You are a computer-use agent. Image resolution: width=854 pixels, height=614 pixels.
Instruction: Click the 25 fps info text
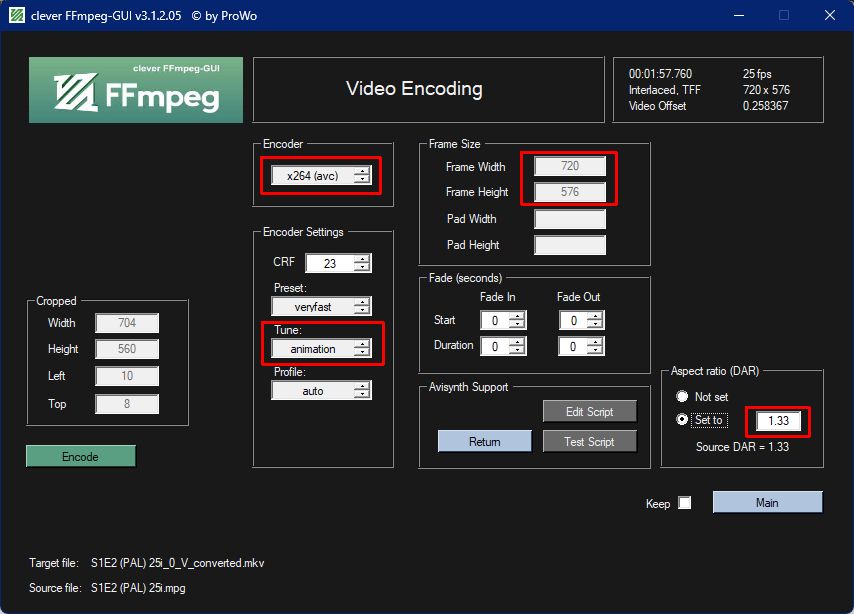click(757, 74)
